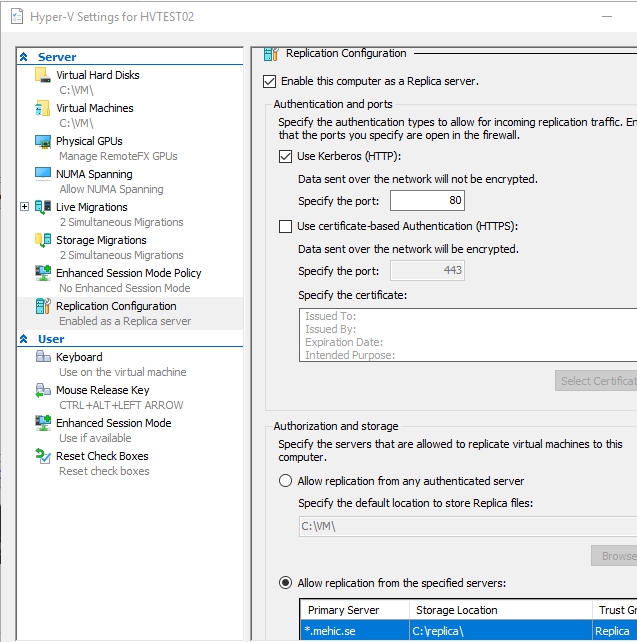Click the Storage Migrations icon

(42, 240)
